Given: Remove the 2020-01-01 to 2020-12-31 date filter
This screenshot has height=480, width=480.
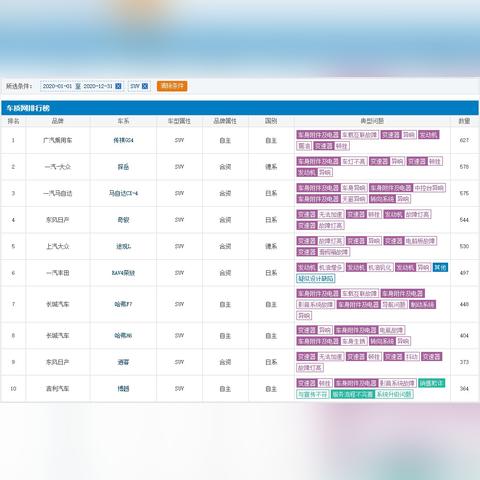Looking at the screenshot, I should pyautogui.click(x=118, y=86).
